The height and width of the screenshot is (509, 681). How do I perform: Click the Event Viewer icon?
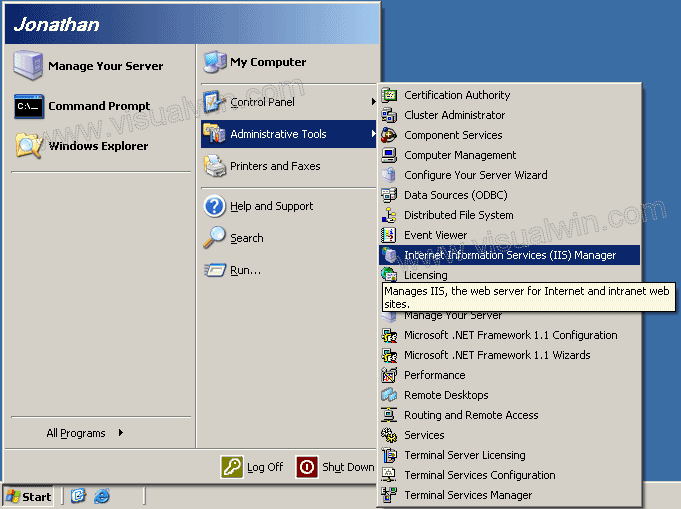coord(389,235)
